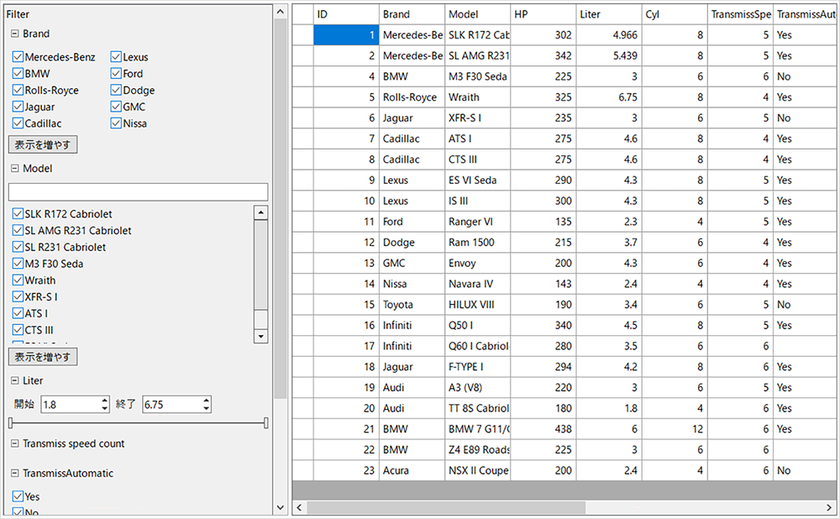Click the grid horizontal scrollbar thumb
Viewport: 840px width, 519px height.
[x=446, y=507]
